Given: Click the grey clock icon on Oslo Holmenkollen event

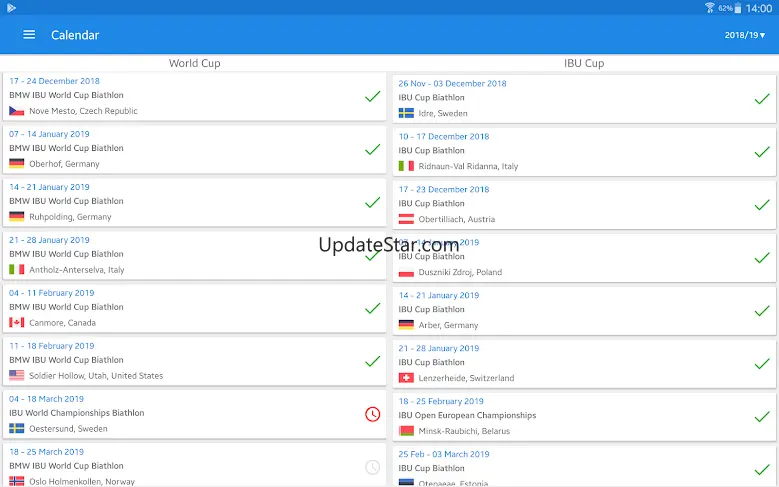Looking at the screenshot, I should (373, 467).
